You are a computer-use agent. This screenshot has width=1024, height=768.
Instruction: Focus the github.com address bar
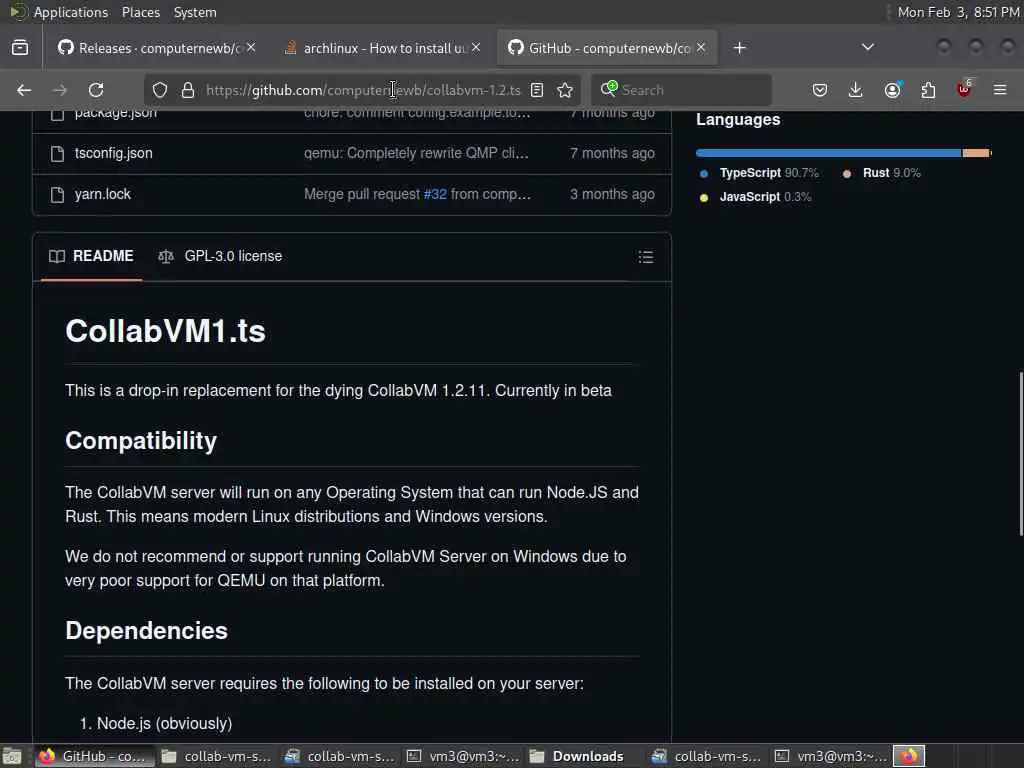click(x=363, y=90)
